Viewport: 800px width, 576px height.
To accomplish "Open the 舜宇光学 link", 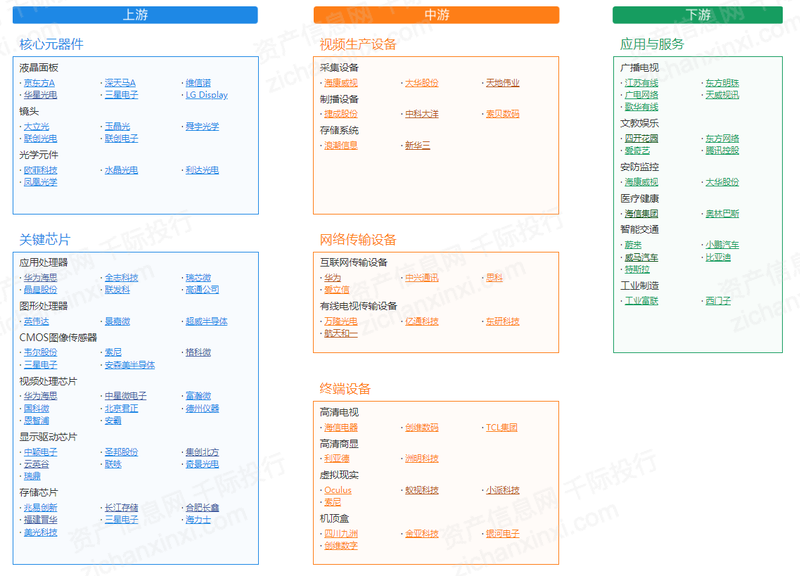I will tap(202, 127).
